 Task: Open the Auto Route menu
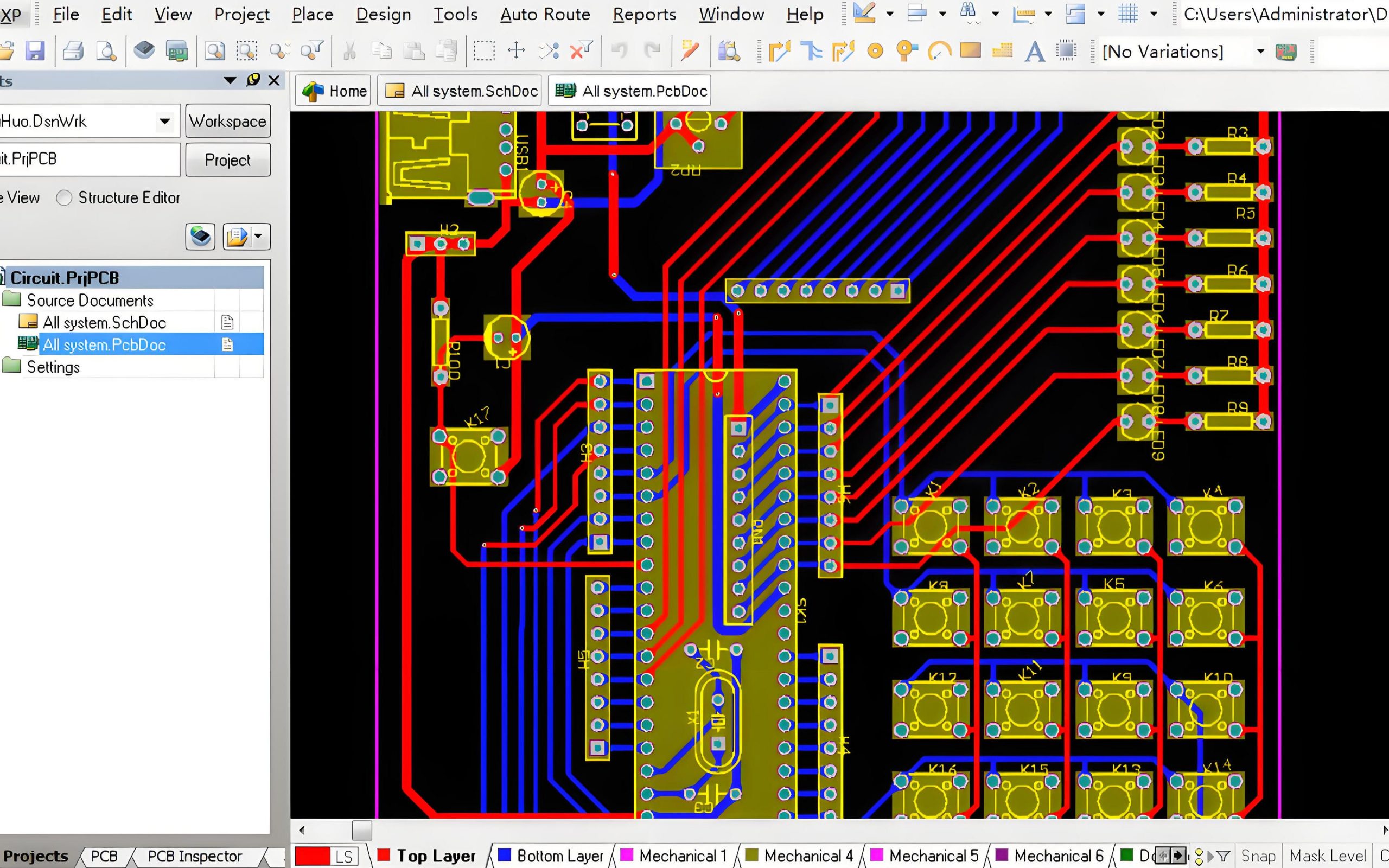(x=545, y=14)
